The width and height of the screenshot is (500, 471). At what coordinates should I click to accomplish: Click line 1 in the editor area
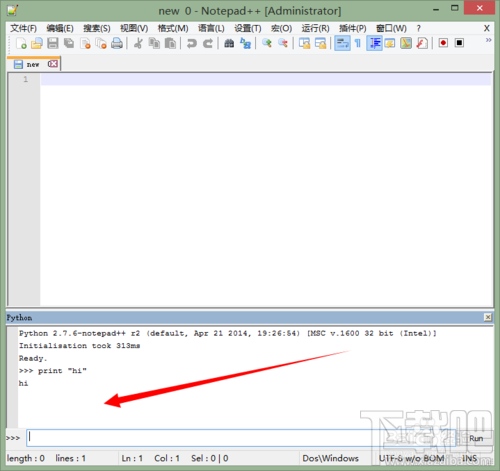pyautogui.click(x=266, y=79)
